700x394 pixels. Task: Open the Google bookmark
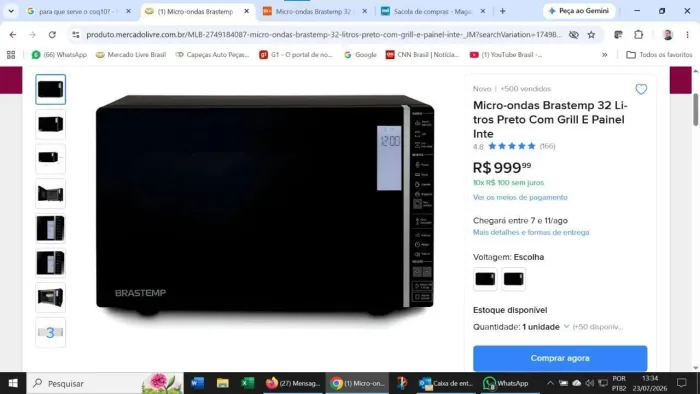[360, 54]
